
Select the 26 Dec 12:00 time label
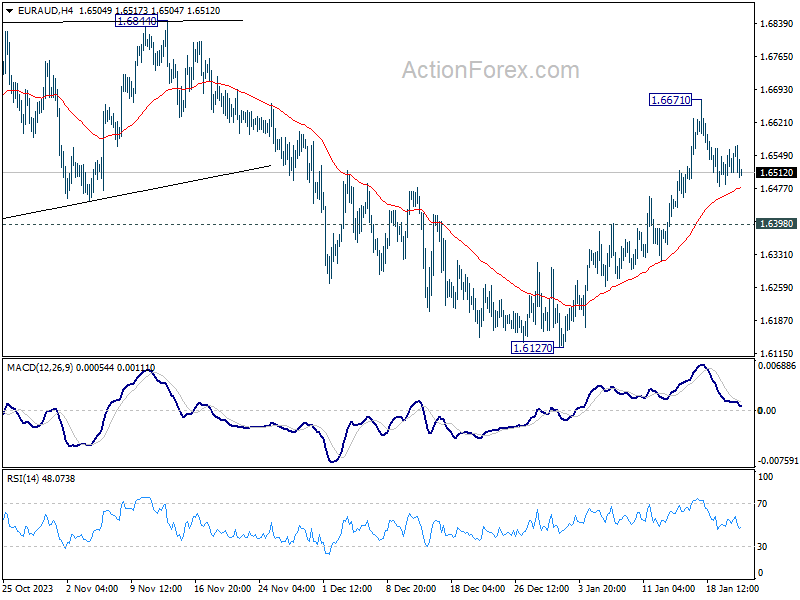(541, 588)
